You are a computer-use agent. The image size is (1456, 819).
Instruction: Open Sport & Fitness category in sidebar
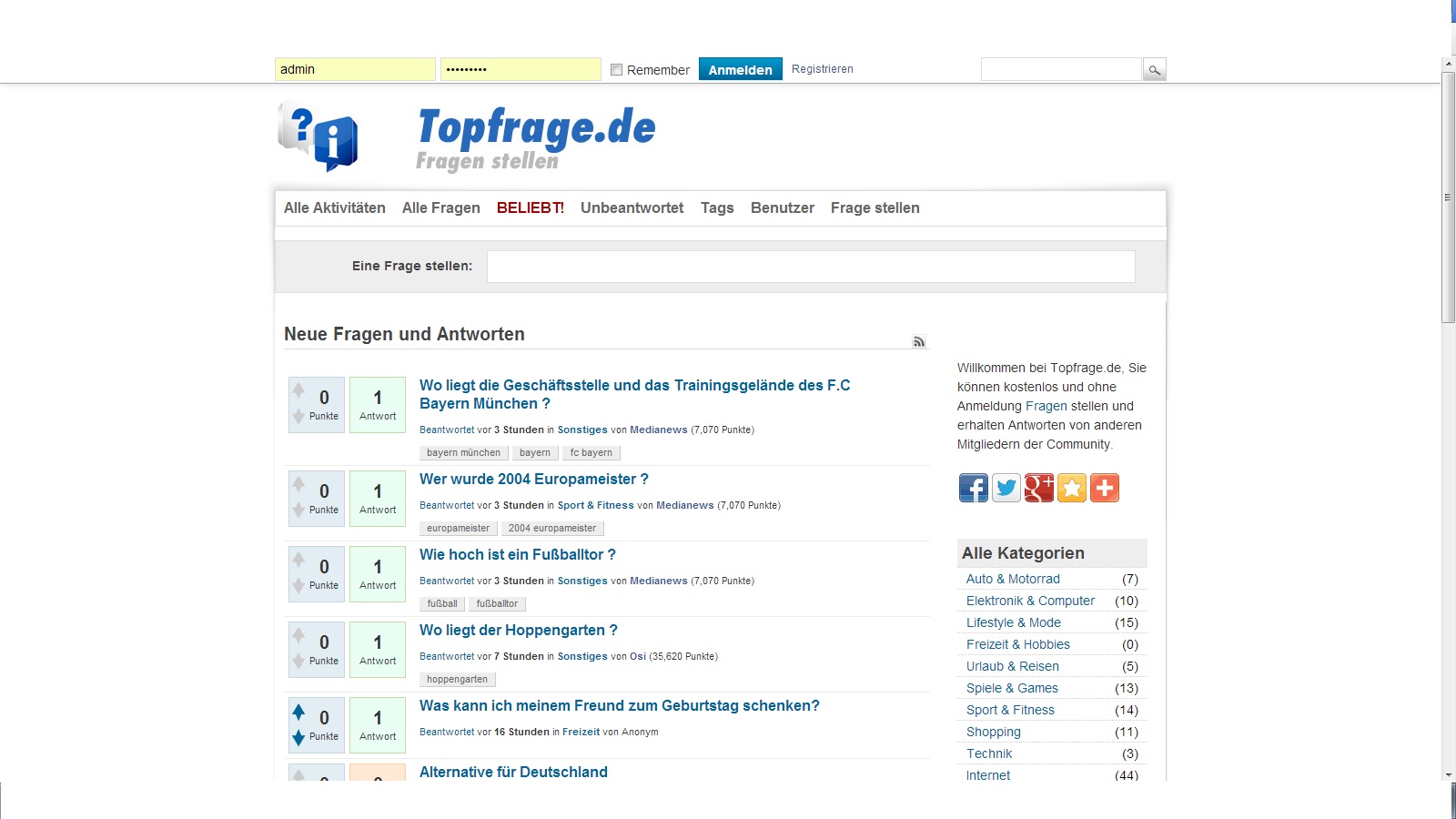1010,710
